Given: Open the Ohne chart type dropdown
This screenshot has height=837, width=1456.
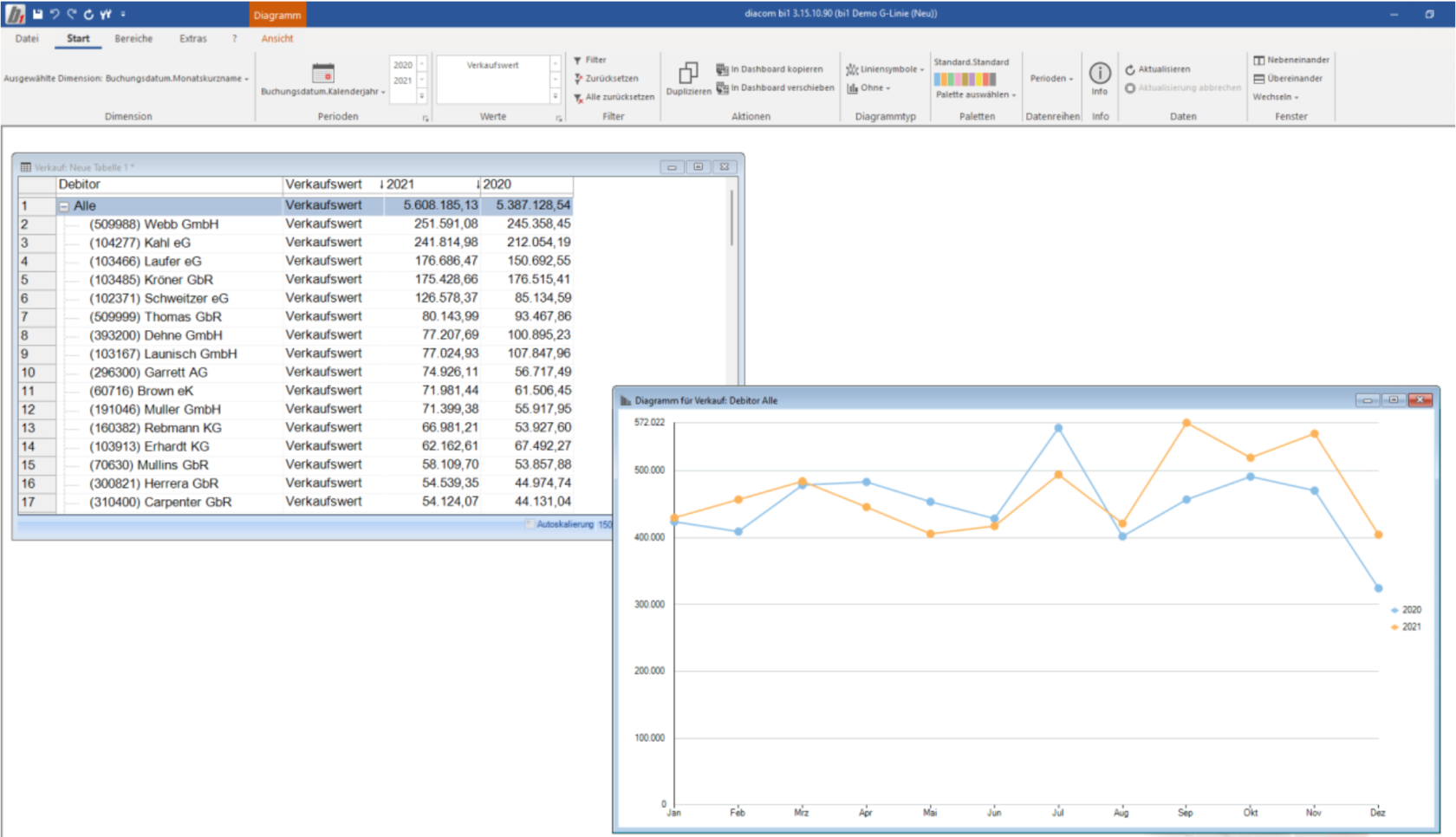Looking at the screenshot, I should pyautogui.click(x=868, y=88).
